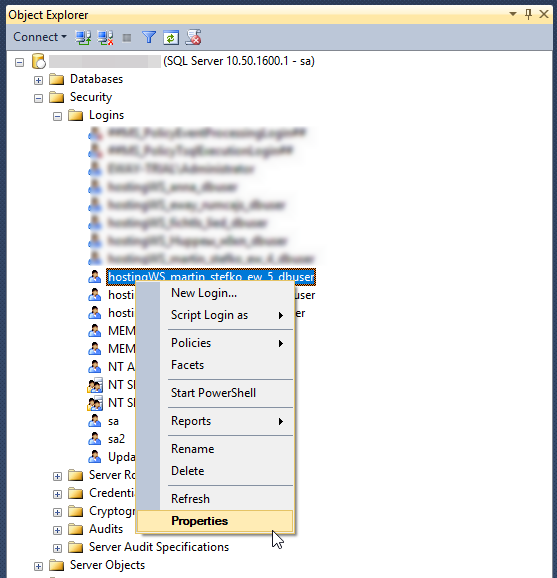Click the Server Objects folder icon
This screenshot has width=557, height=578.
pos(56,565)
